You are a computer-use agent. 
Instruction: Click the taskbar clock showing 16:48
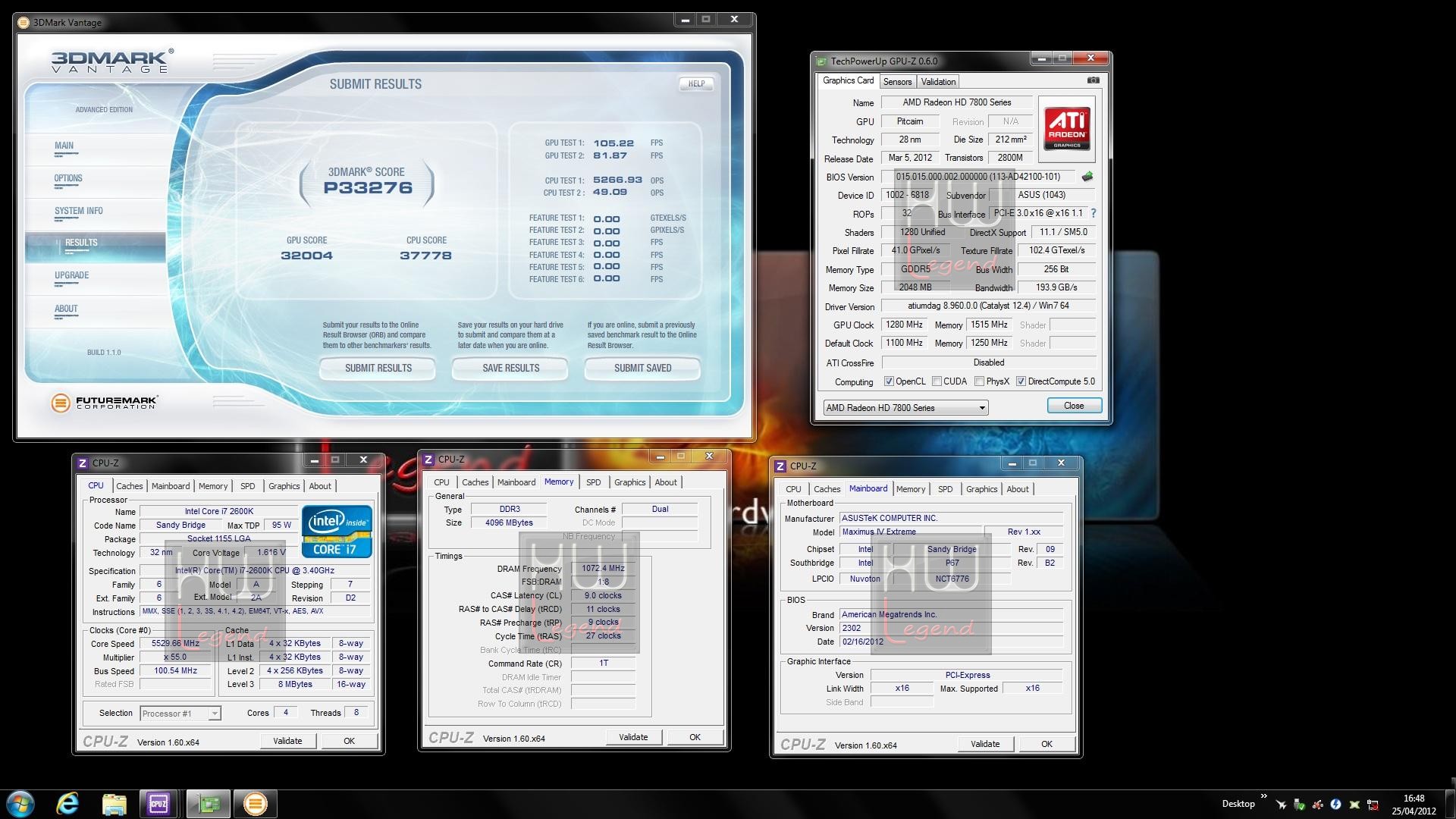(1414, 805)
